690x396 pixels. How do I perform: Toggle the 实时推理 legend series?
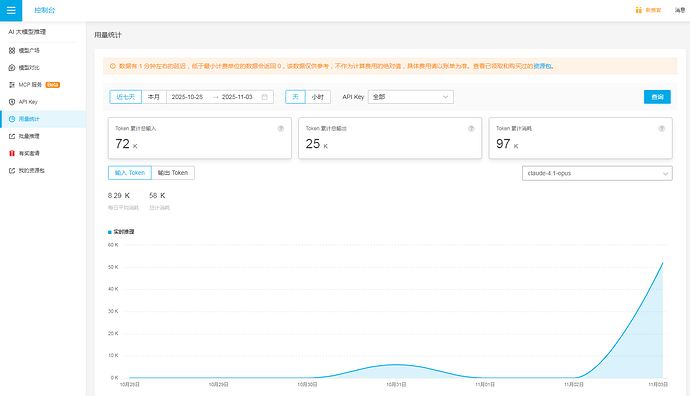tap(121, 232)
